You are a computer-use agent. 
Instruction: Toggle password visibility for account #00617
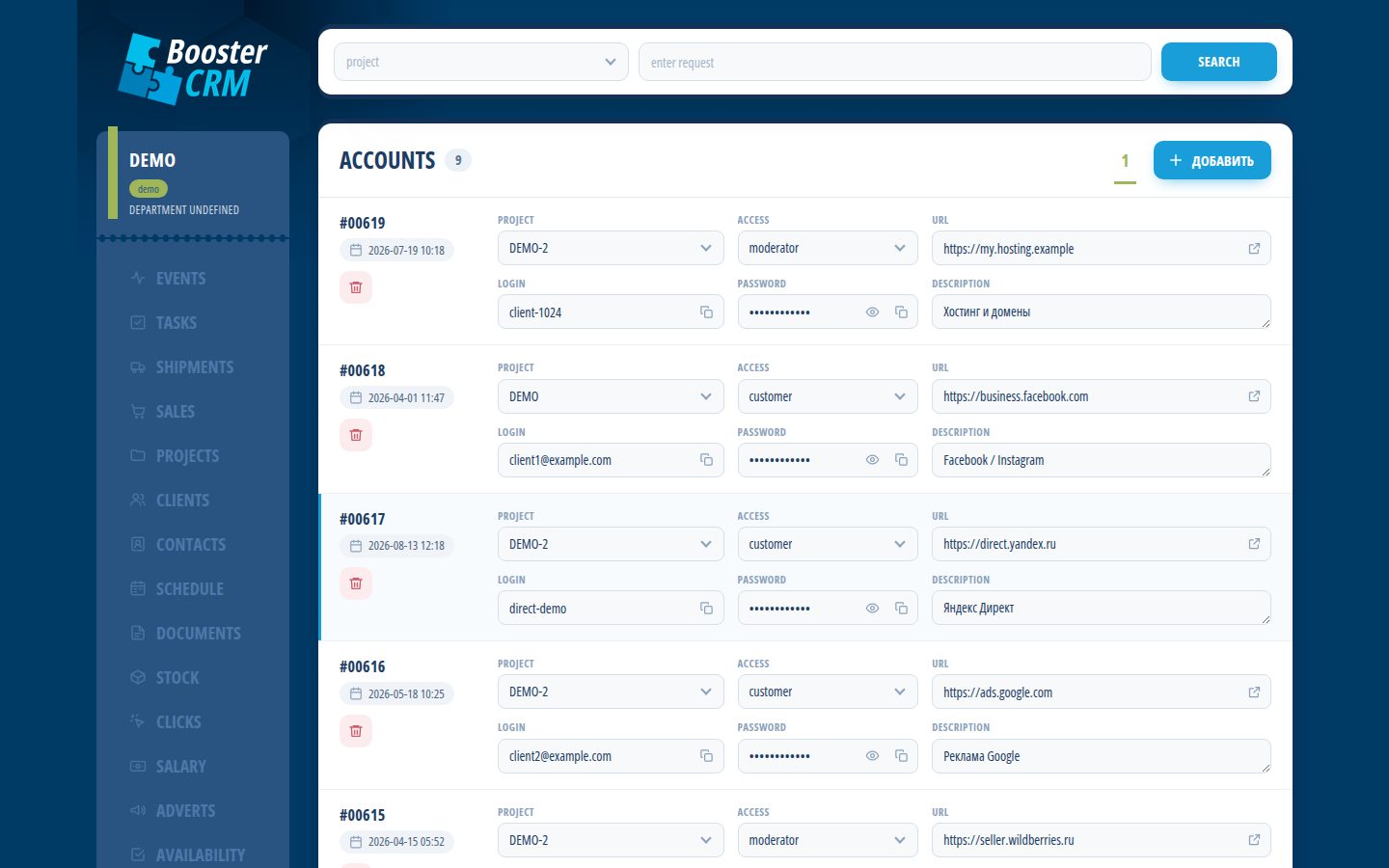pyautogui.click(x=872, y=609)
